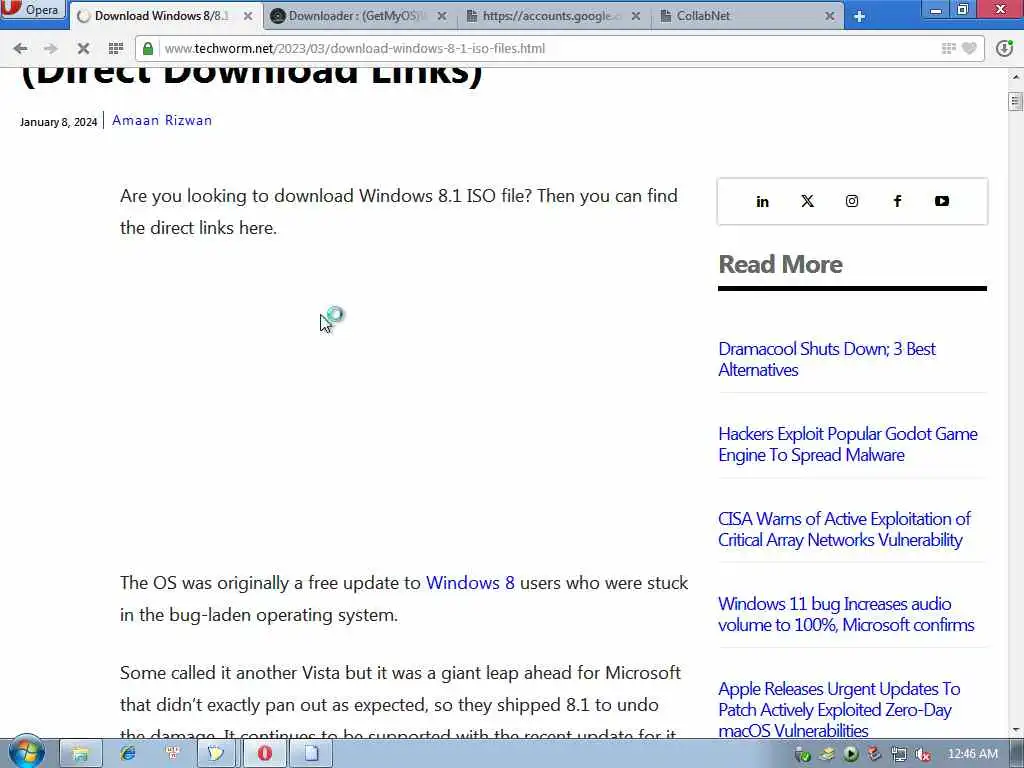The height and width of the screenshot is (768, 1024).
Task: Click the scroll up arrow of page scrollbar
Action: pos(1016,76)
